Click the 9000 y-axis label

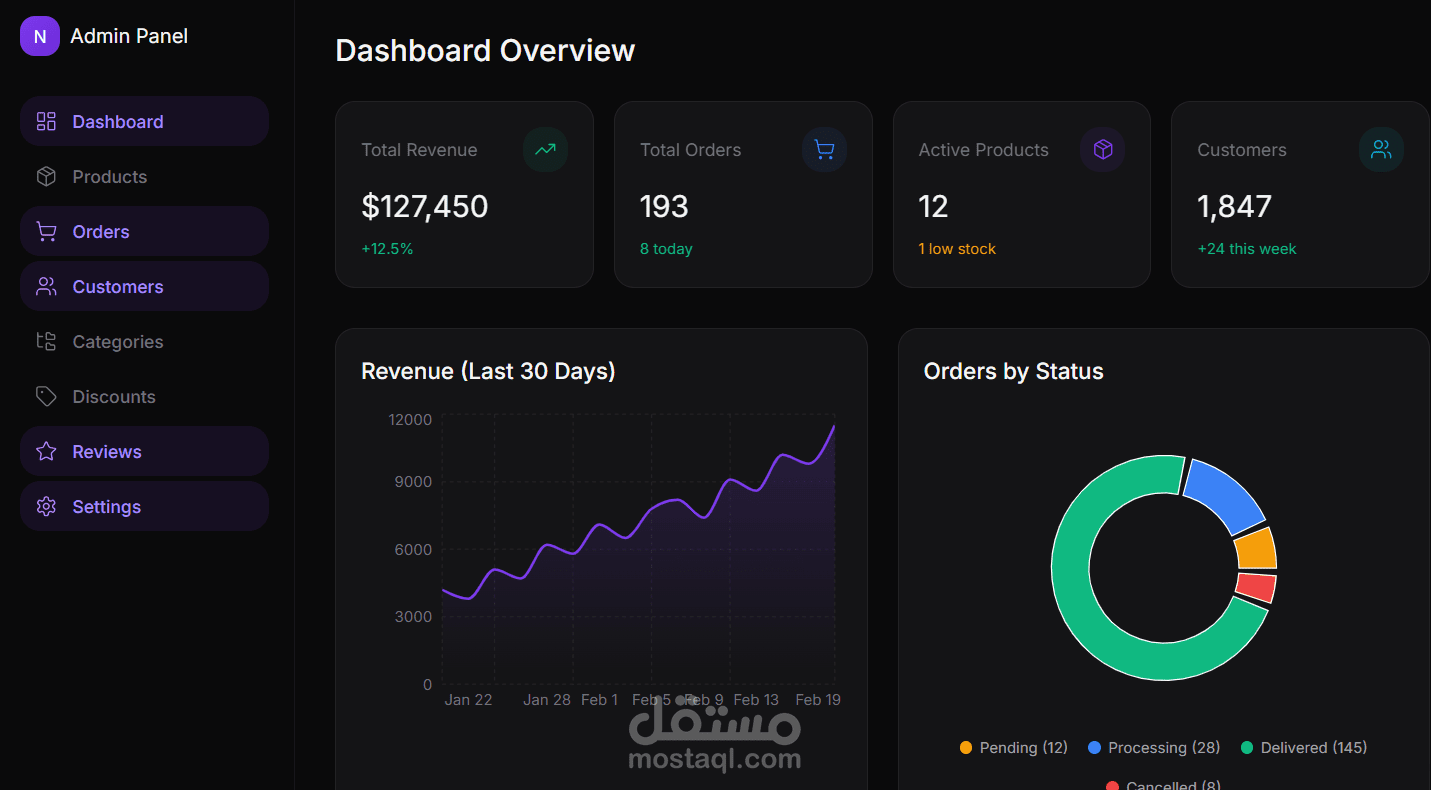413,482
